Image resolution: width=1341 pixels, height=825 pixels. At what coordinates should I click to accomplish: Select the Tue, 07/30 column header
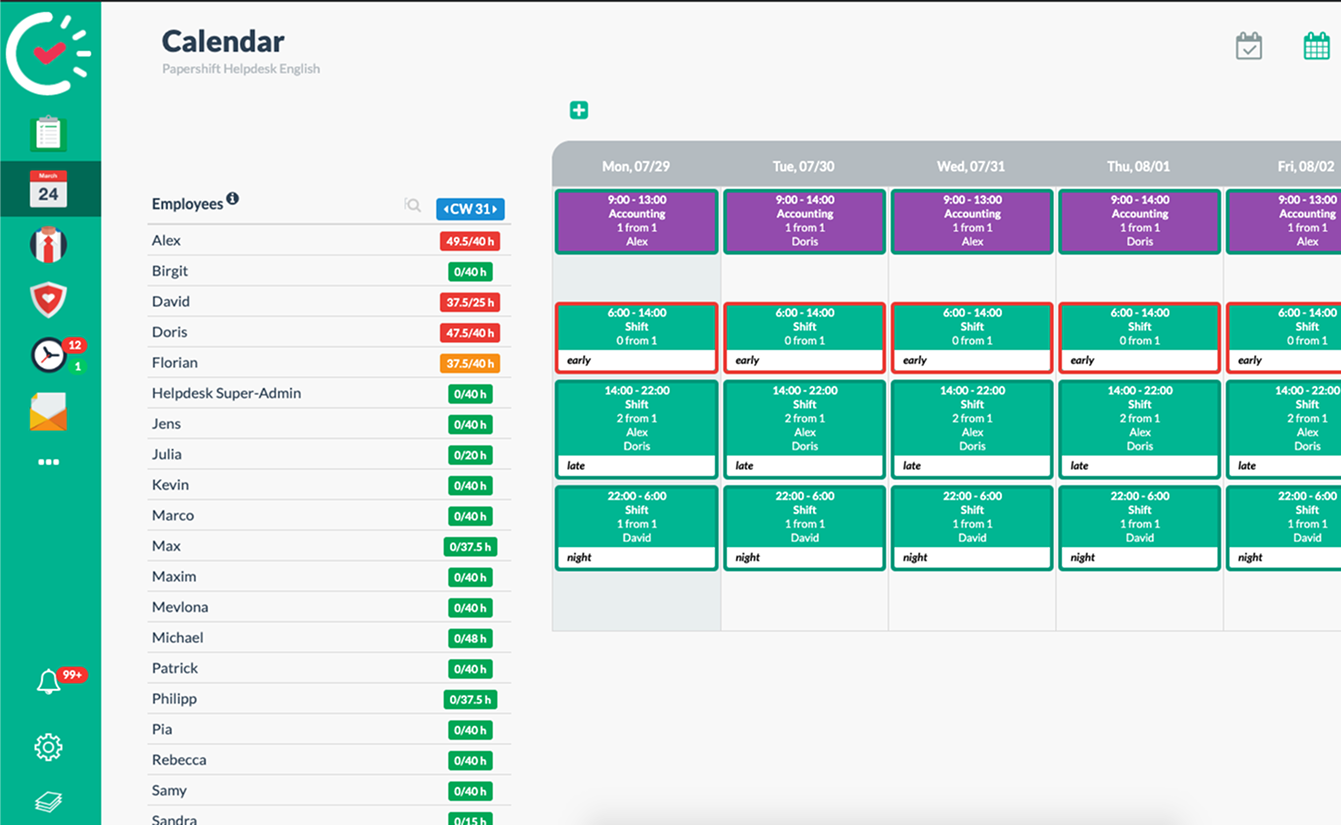(804, 166)
